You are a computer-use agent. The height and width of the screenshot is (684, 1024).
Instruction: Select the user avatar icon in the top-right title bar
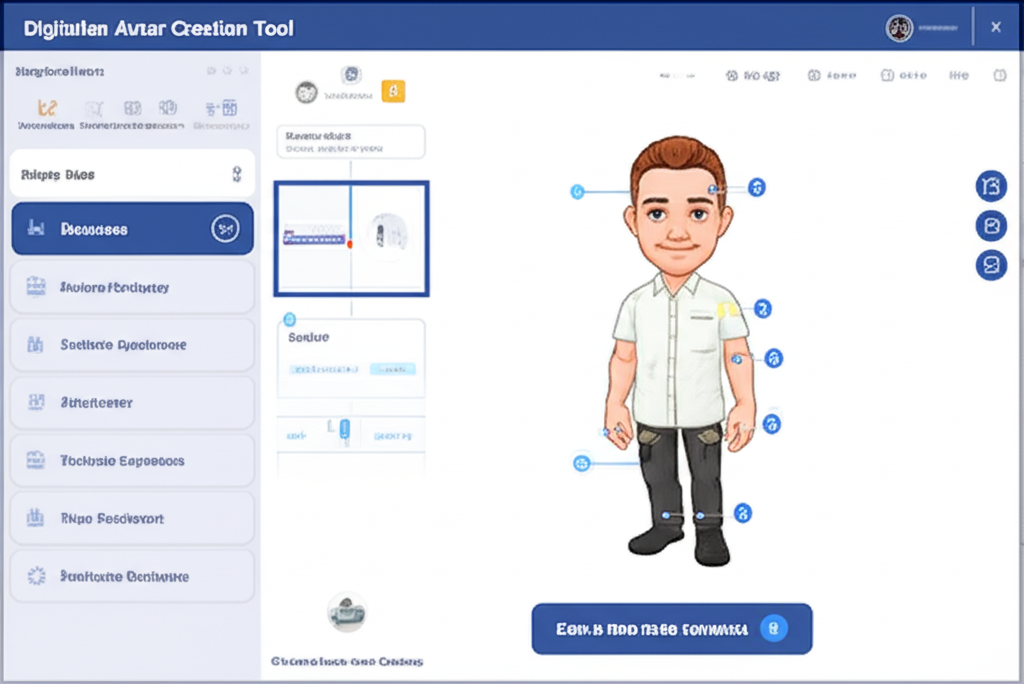coord(899,28)
